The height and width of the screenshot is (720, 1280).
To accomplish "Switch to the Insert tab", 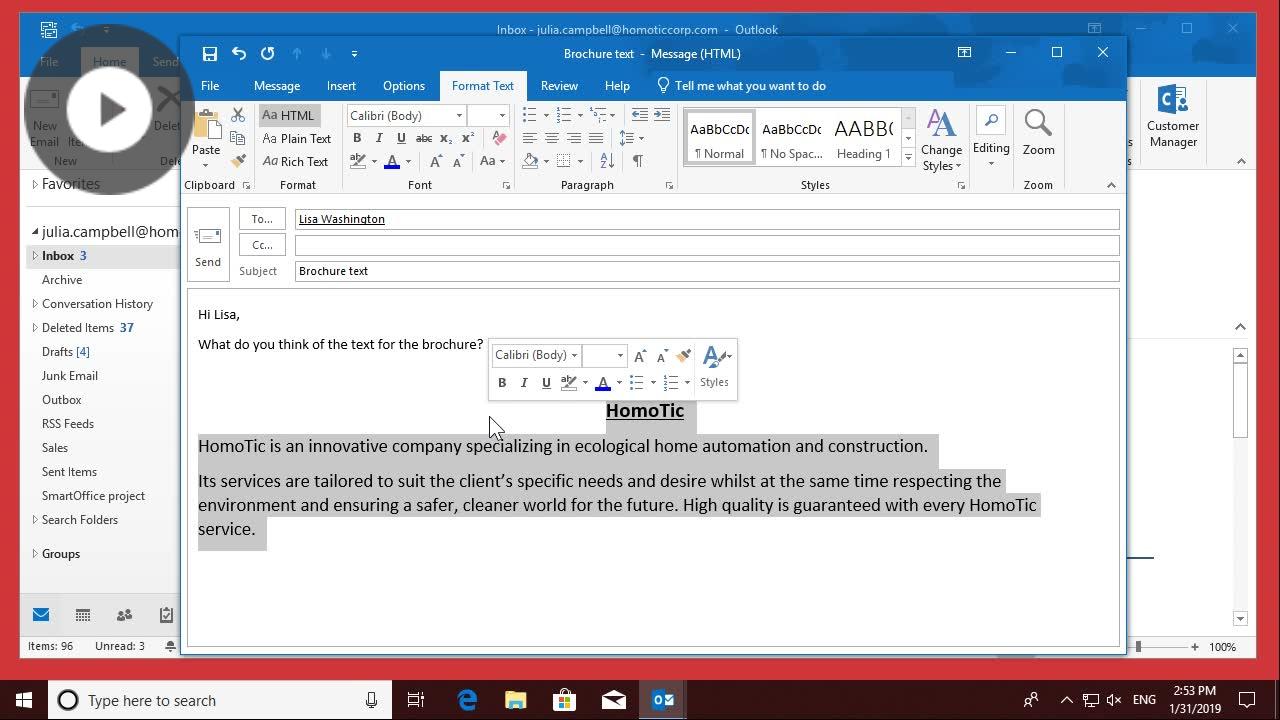I will pos(341,86).
